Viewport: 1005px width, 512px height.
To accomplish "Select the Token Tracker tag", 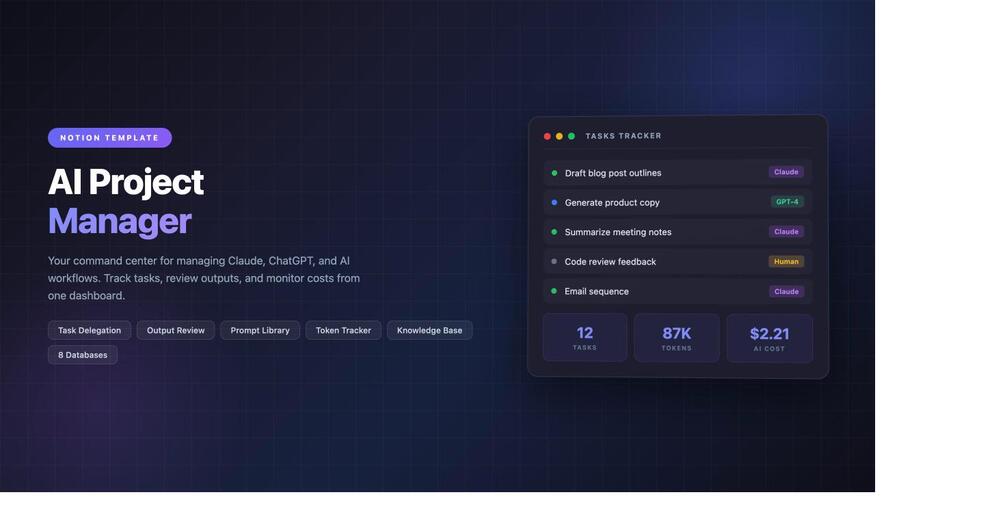I will (344, 331).
